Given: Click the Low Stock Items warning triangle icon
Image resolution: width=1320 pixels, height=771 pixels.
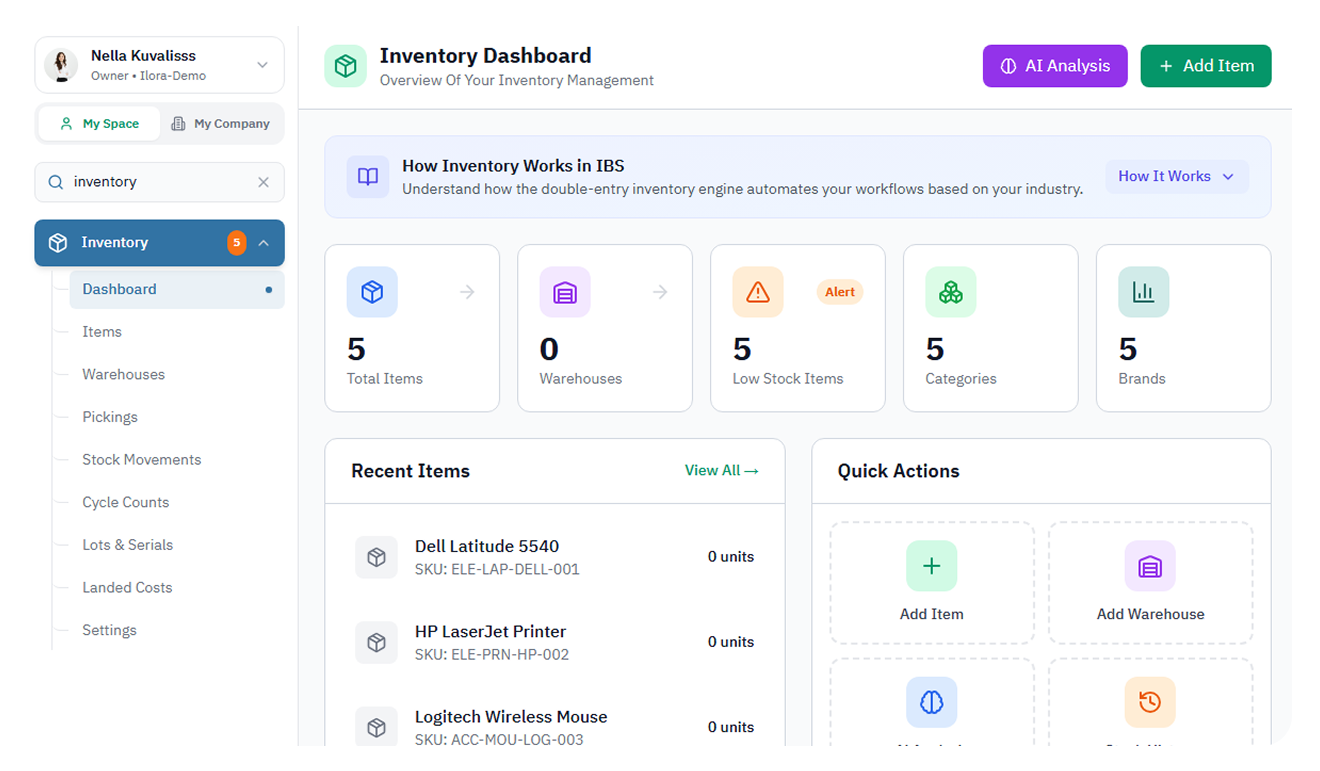Looking at the screenshot, I should [758, 292].
